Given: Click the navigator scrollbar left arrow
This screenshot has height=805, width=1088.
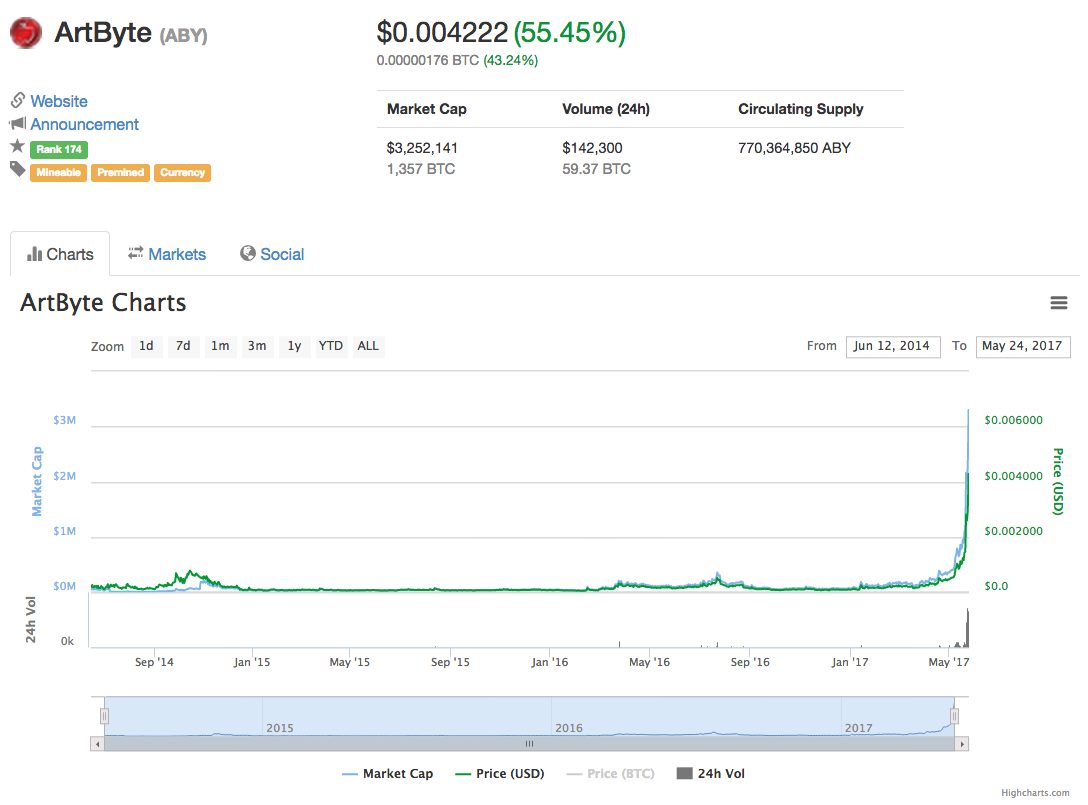Looking at the screenshot, I should tap(98, 744).
